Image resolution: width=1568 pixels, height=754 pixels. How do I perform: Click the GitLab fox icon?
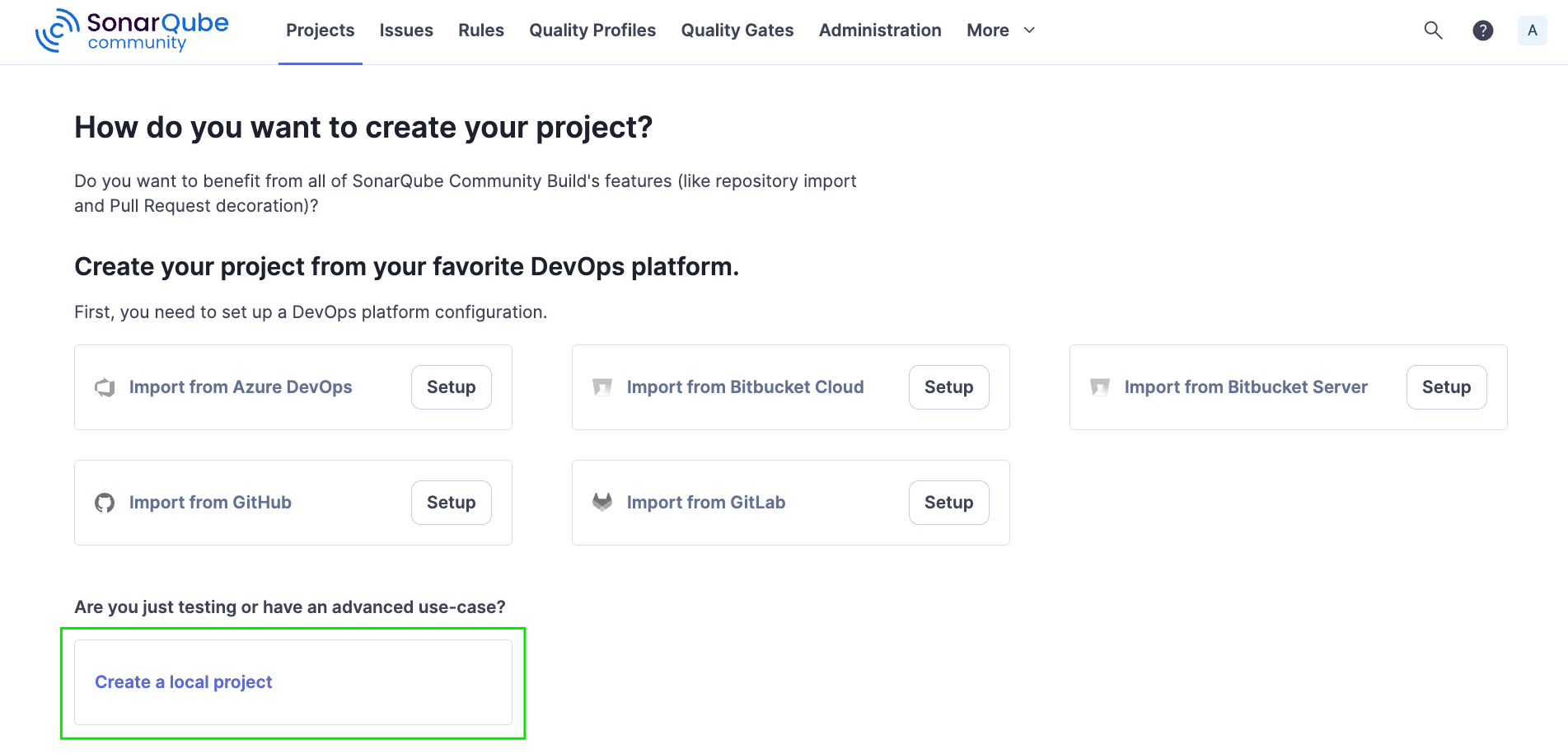[602, 502]
